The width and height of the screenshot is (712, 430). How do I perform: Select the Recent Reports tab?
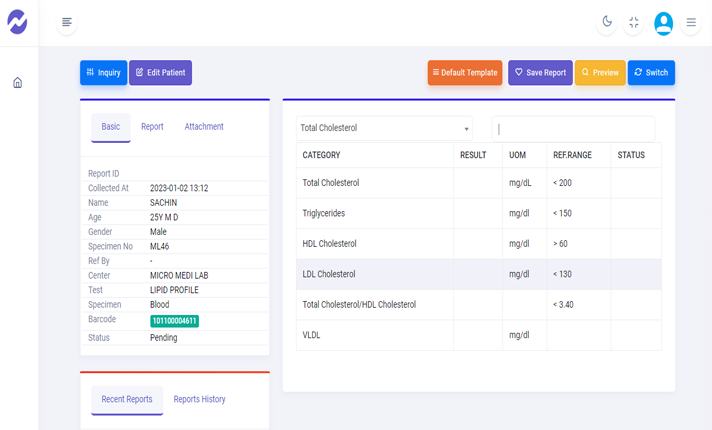pyautogui.click(x=127, y=399)
